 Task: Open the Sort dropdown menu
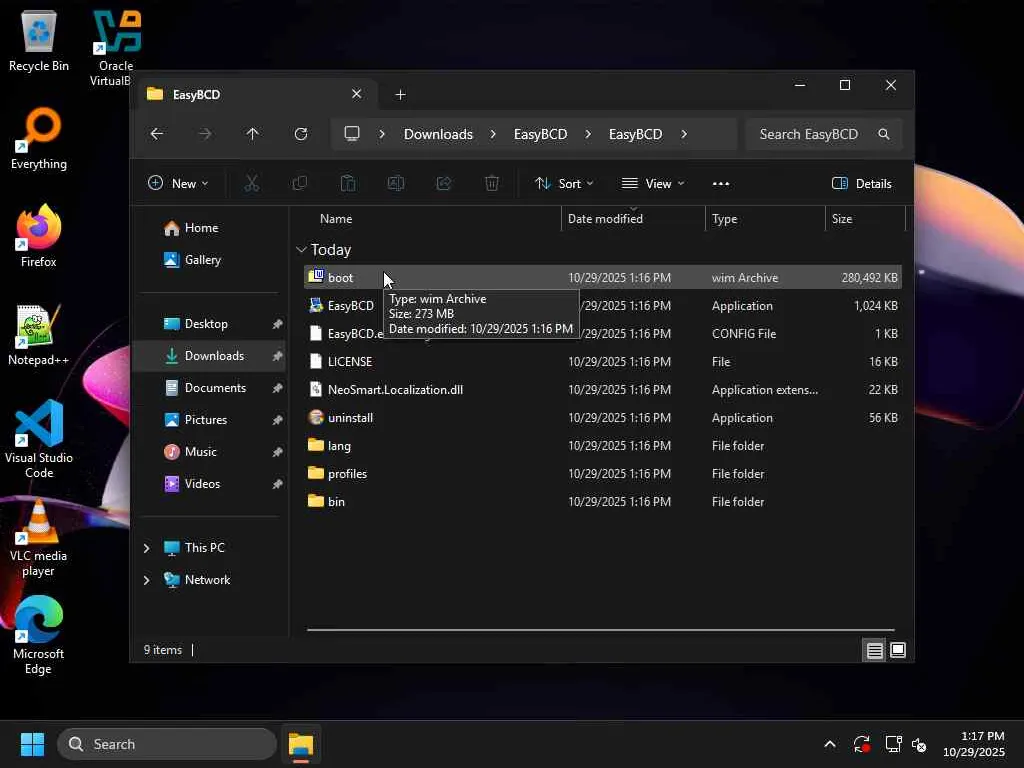[x=564, y=183]
